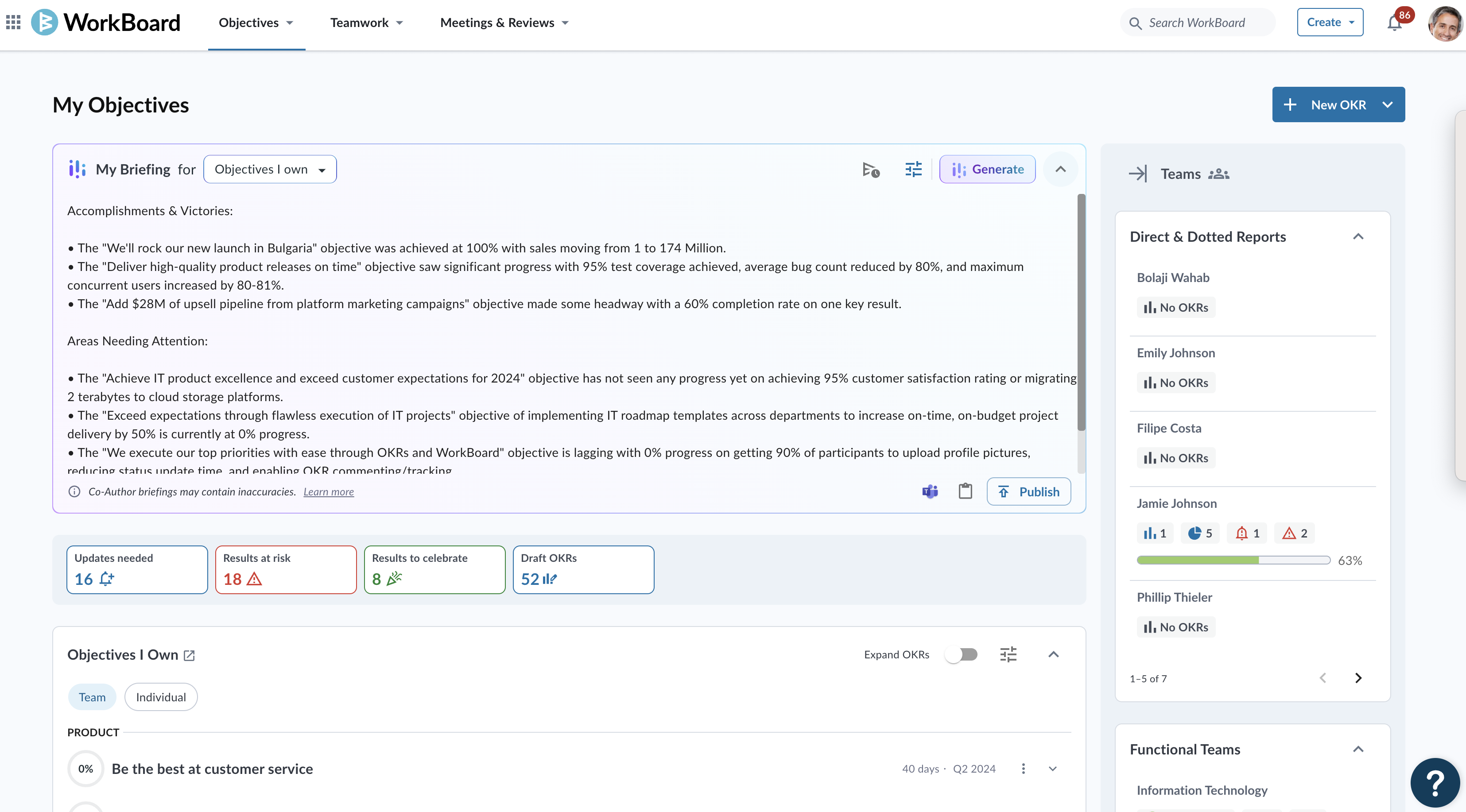Open the Teamwork menu
This screenshot has width=1466, height=812.
click(367, 23)
